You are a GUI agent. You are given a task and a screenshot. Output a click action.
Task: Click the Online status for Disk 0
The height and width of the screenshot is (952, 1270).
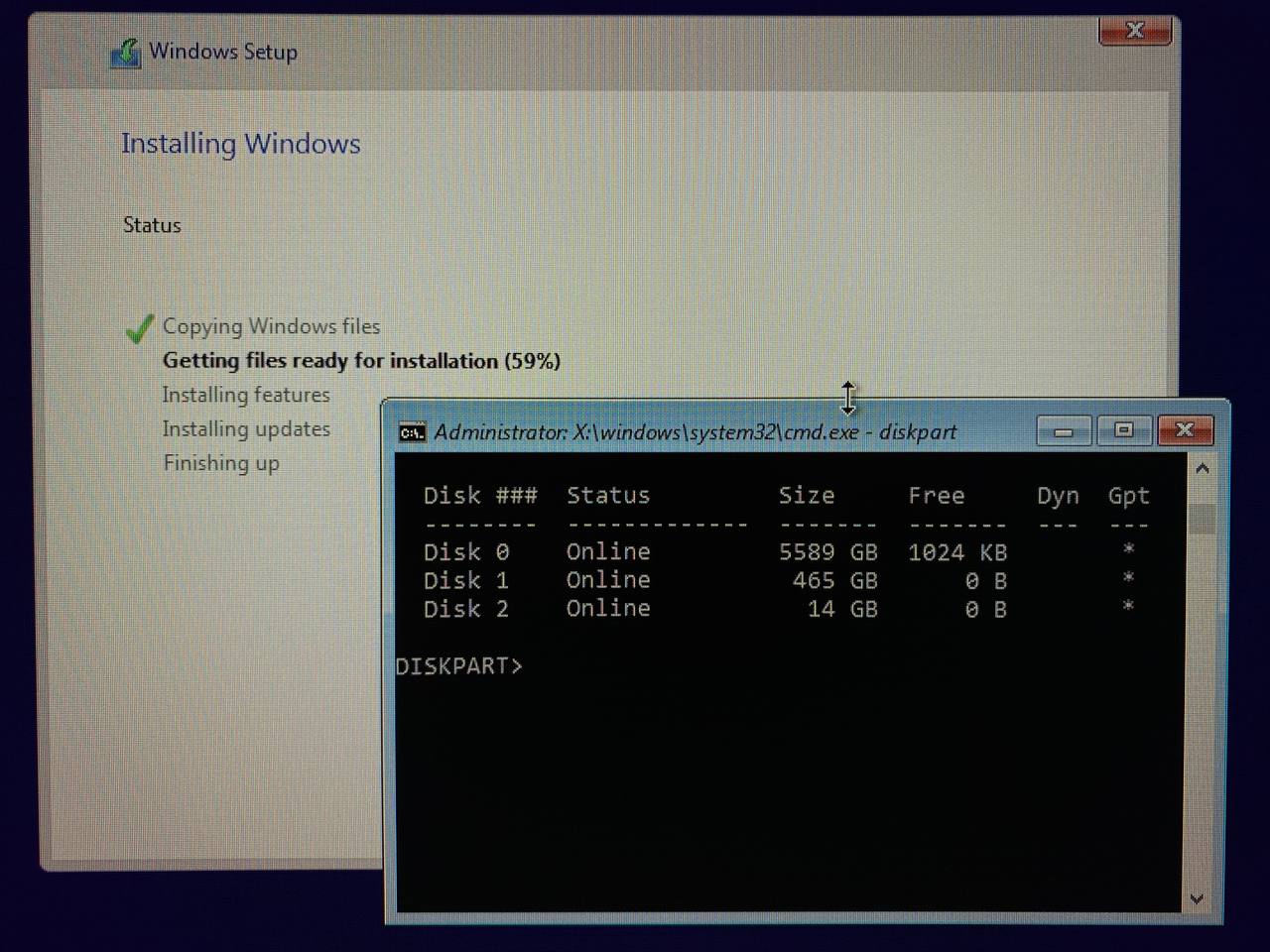608,552
